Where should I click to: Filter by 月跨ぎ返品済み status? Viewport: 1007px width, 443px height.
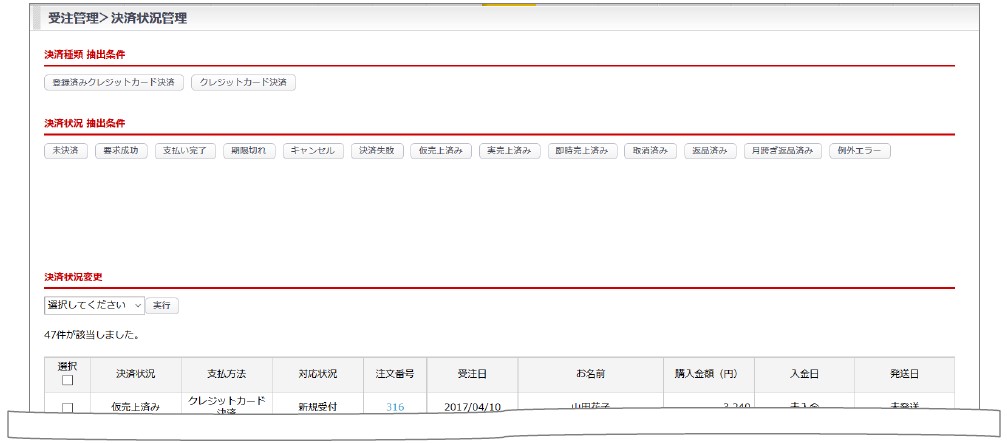(782, 151)
